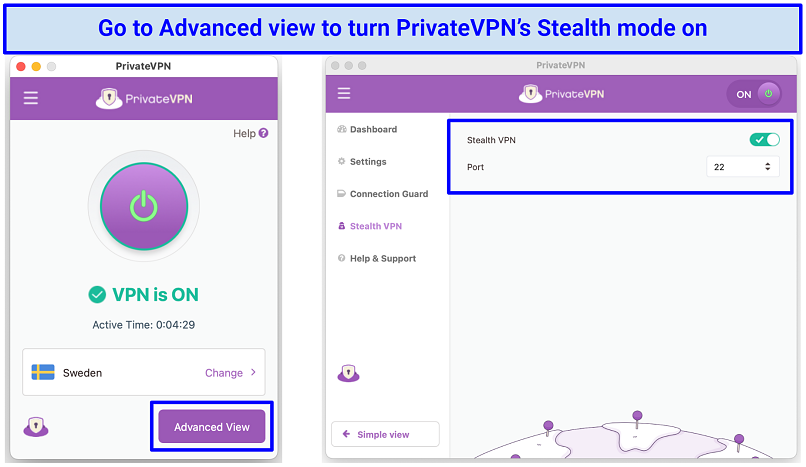The height and width of the screenshot is (467, 806).
Task: Click back arrow on Simple view button
Action: [346, 434]
